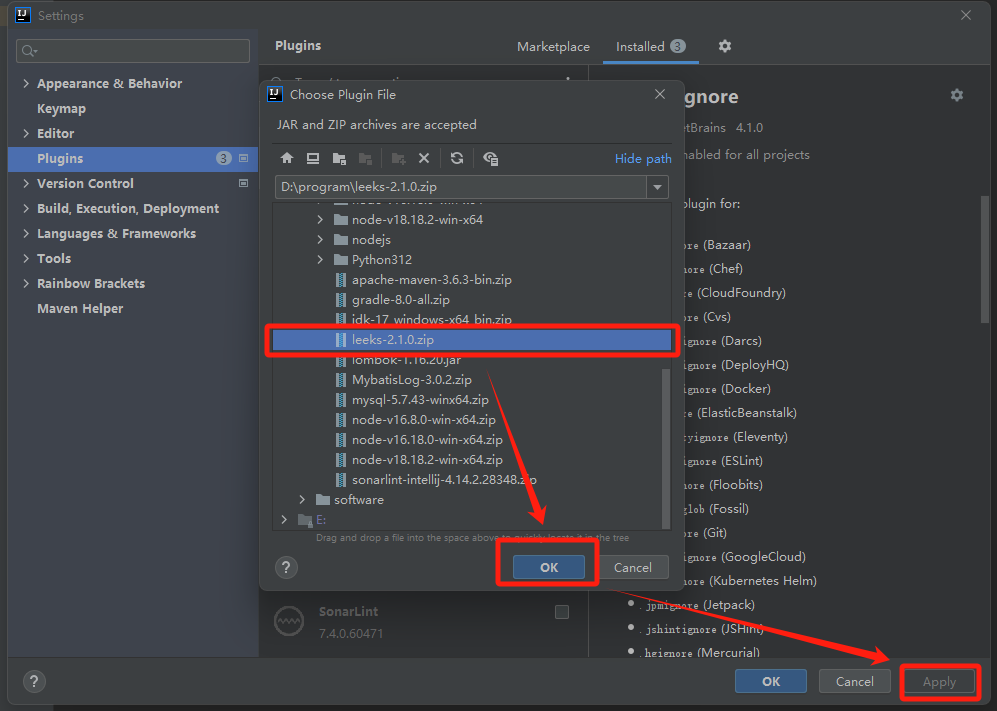Cancel the Choose Plugin File dialog
The height and width of the screenshot is (711, 997).
tap(633, 567)
